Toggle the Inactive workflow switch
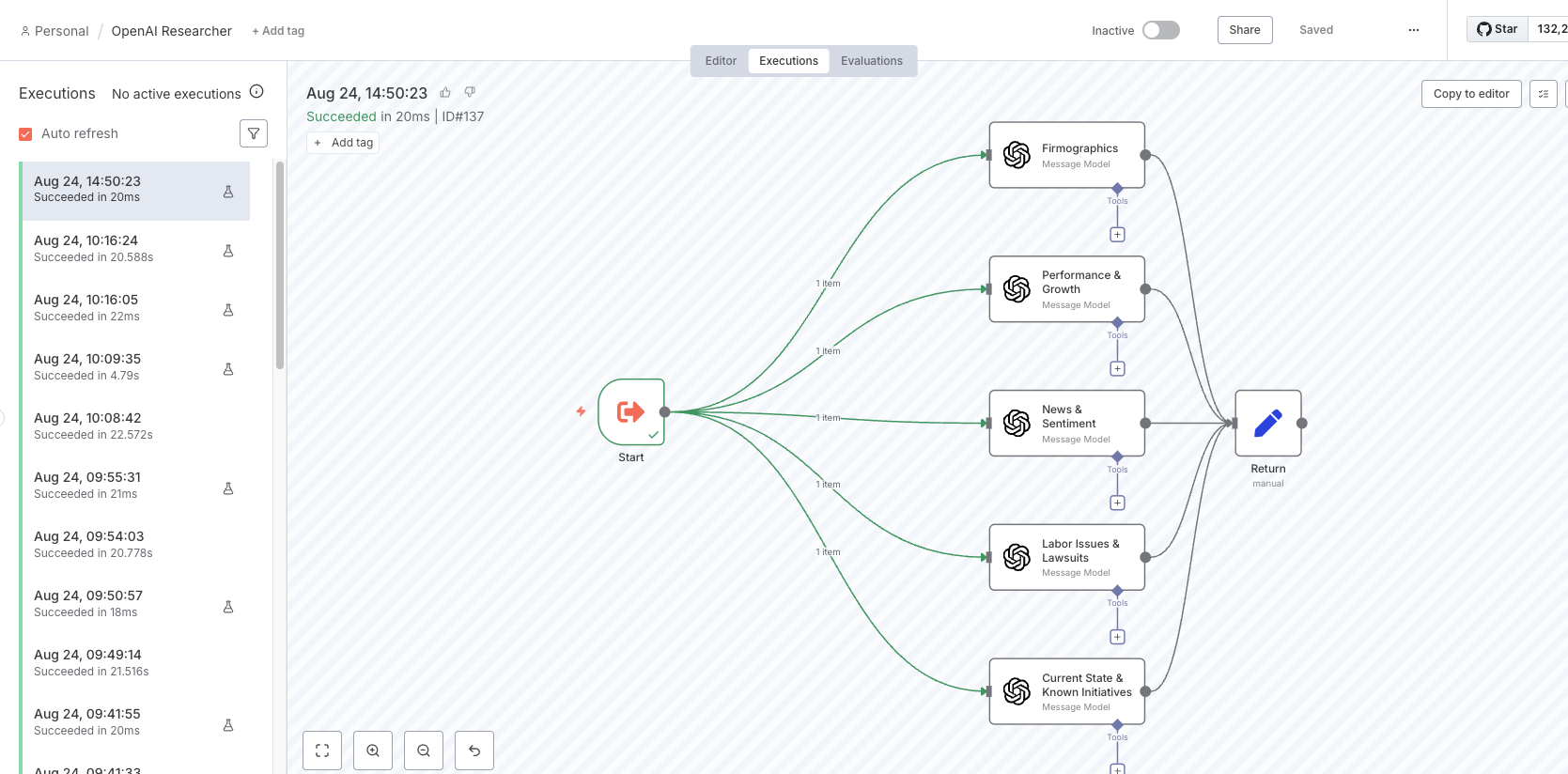 [x=1160, y=30]
